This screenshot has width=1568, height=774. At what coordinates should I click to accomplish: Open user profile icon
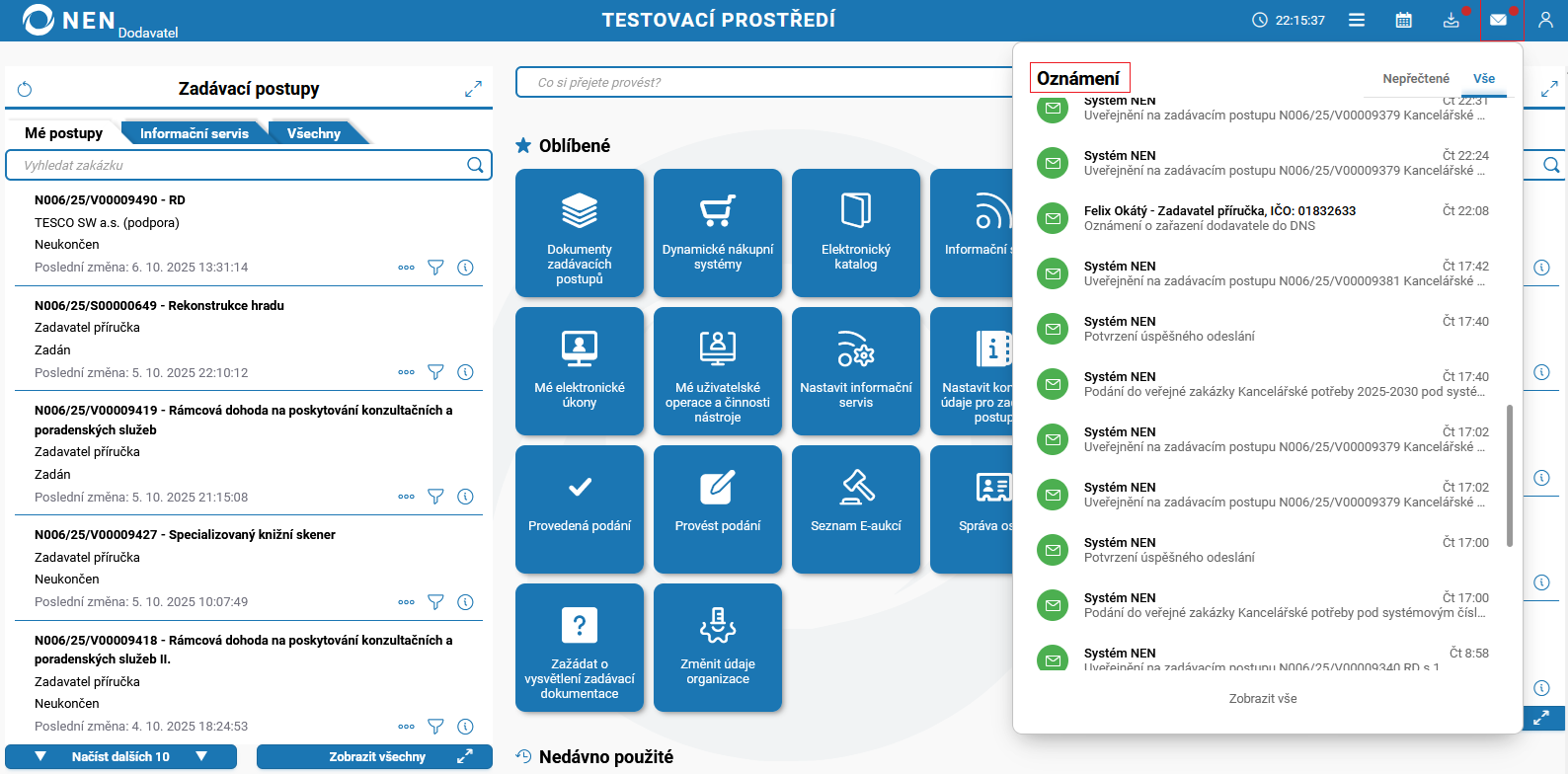point(1546,20)
